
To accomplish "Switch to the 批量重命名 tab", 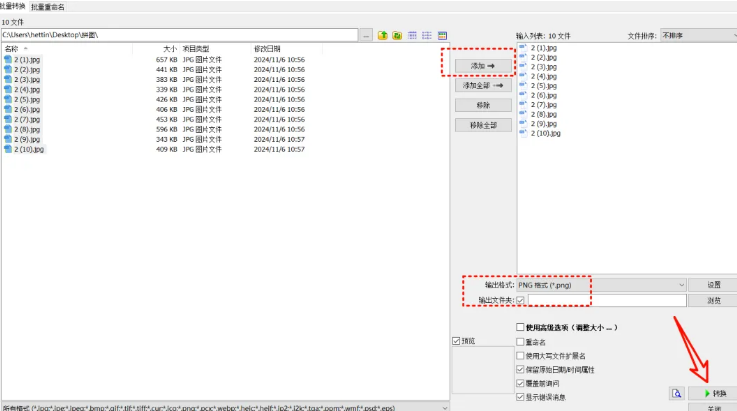I will click(47, 7).
